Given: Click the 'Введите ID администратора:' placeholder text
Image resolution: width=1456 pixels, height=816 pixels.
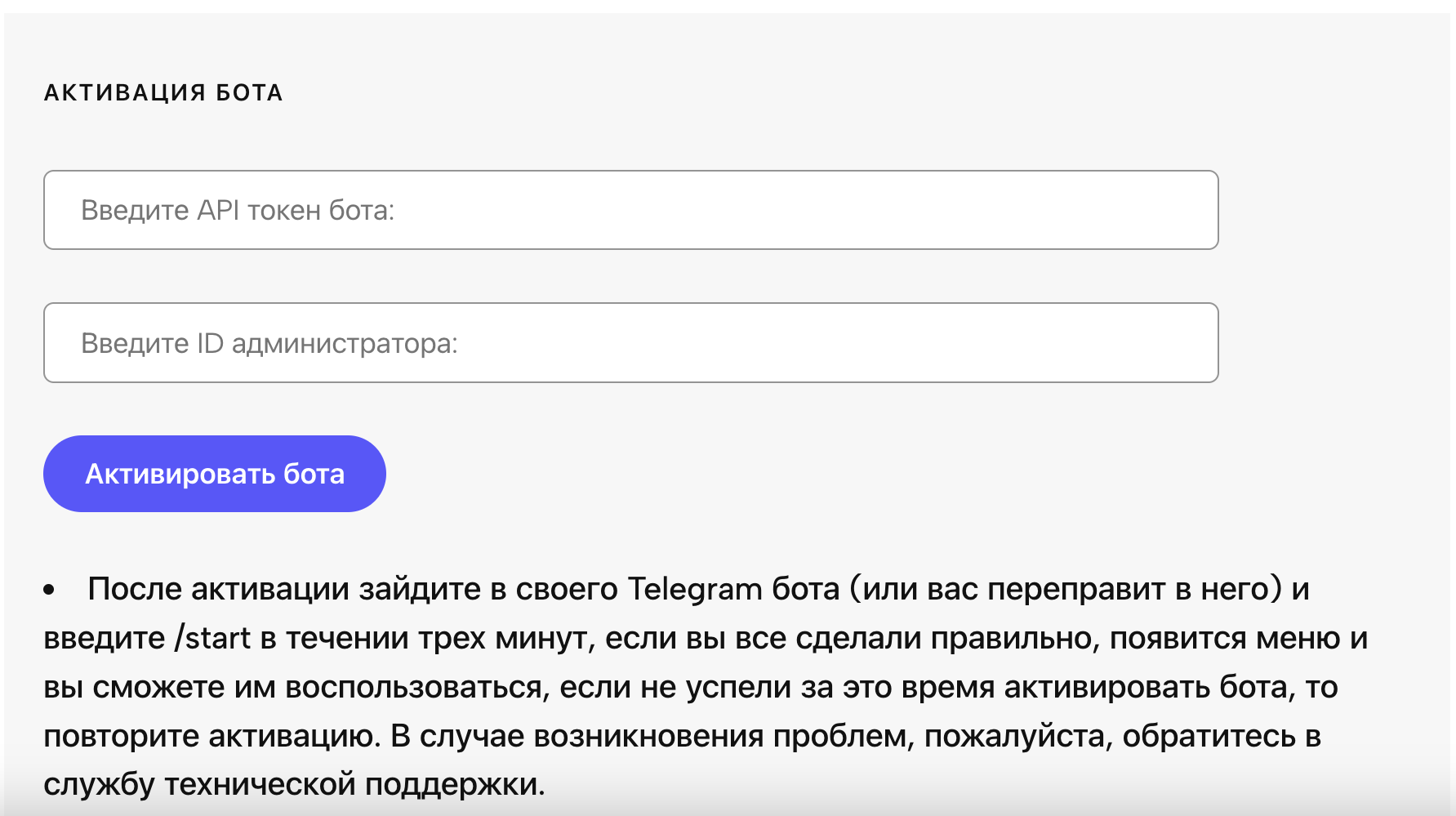Looking at the screenshot, I should pos(269,344).
